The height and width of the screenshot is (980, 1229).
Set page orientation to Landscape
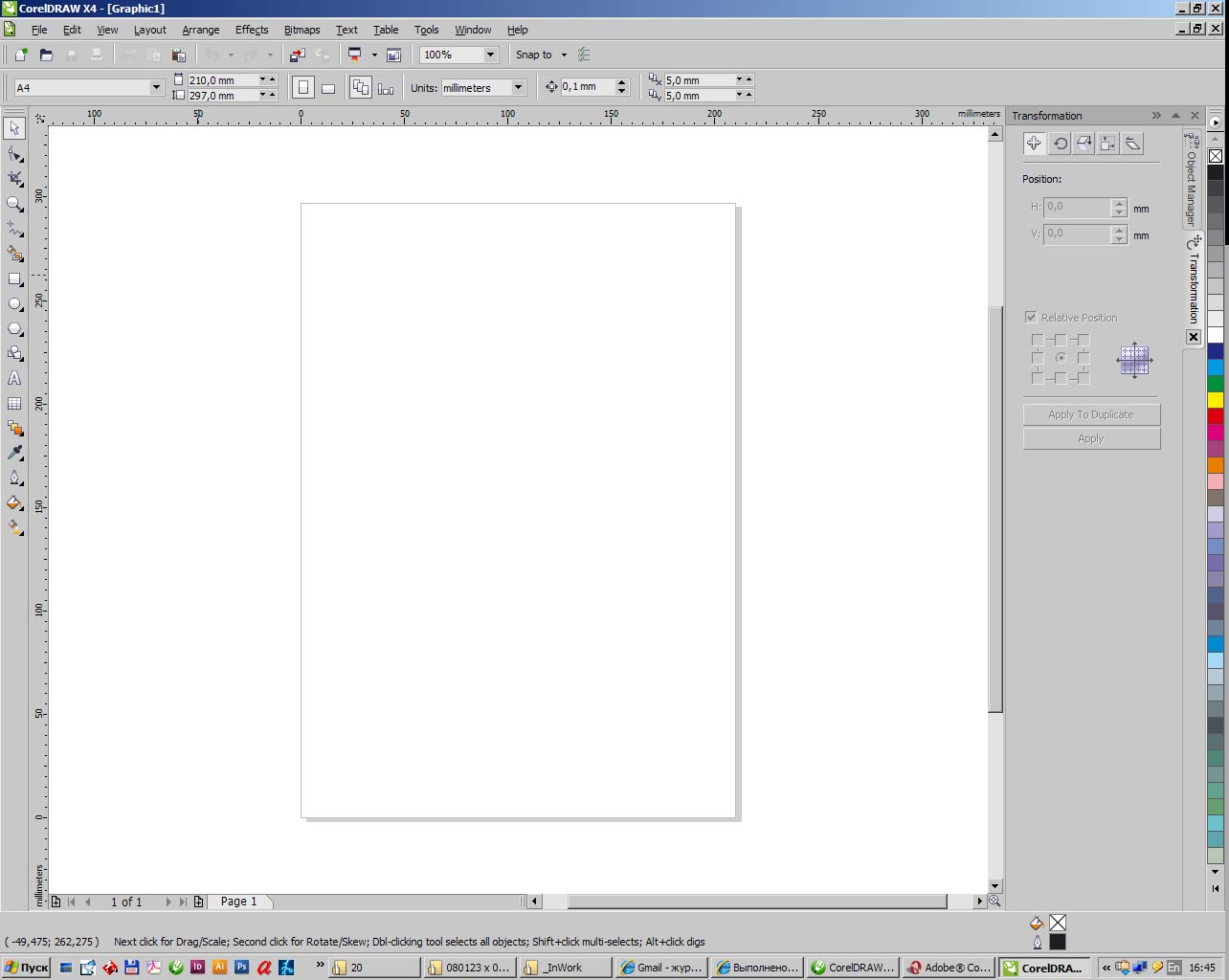click(327, 88)
